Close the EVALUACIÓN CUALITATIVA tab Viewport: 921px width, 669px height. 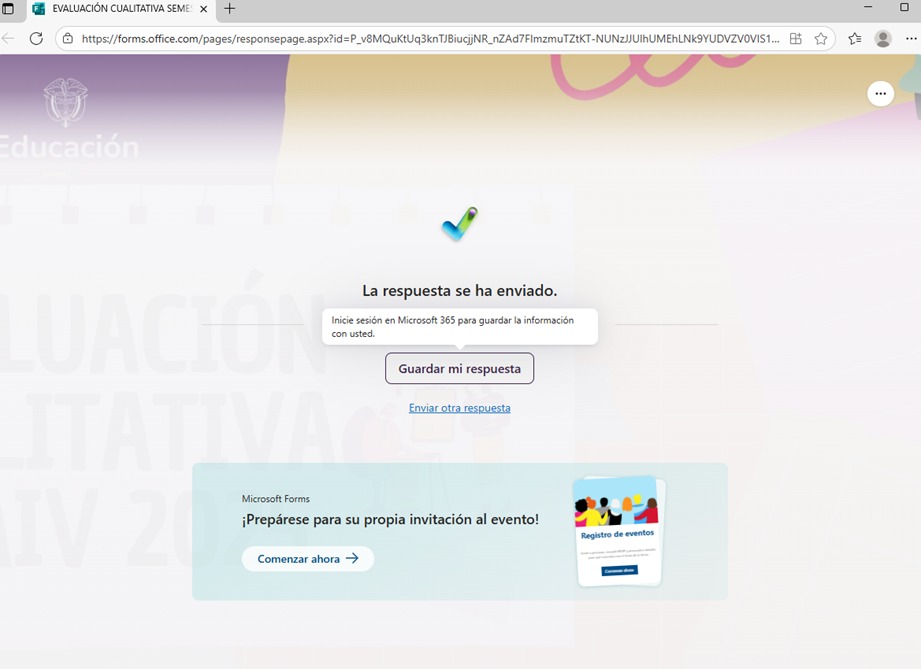203,9
